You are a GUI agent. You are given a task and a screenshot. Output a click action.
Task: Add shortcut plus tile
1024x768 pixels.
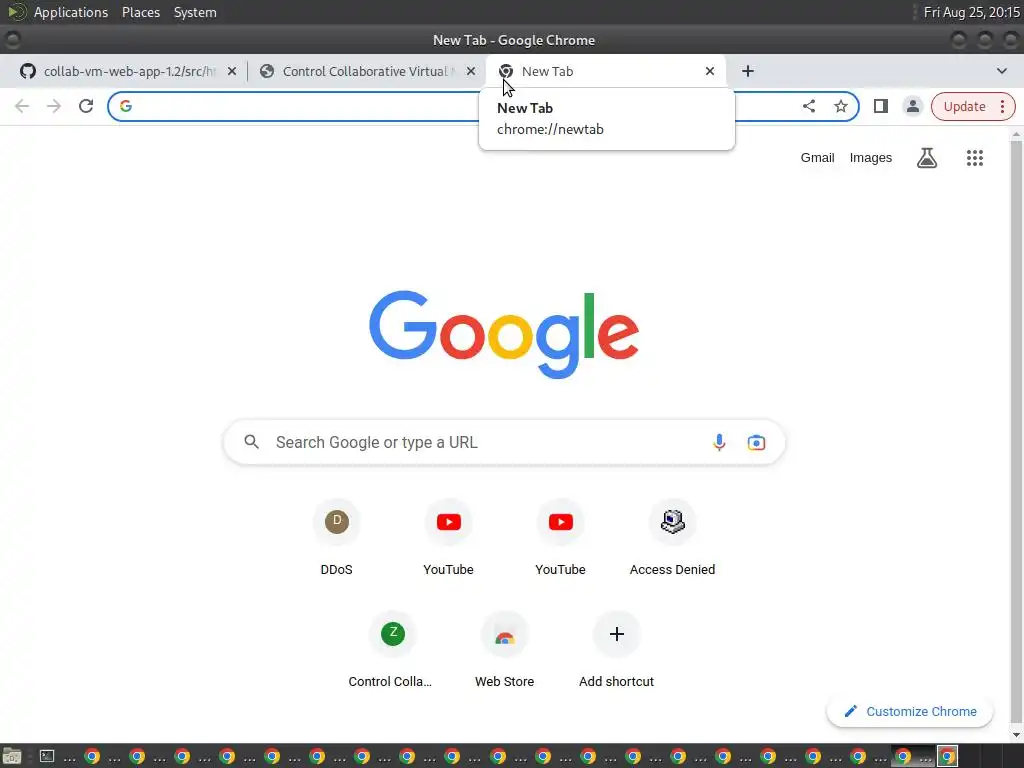pos(616,650)
